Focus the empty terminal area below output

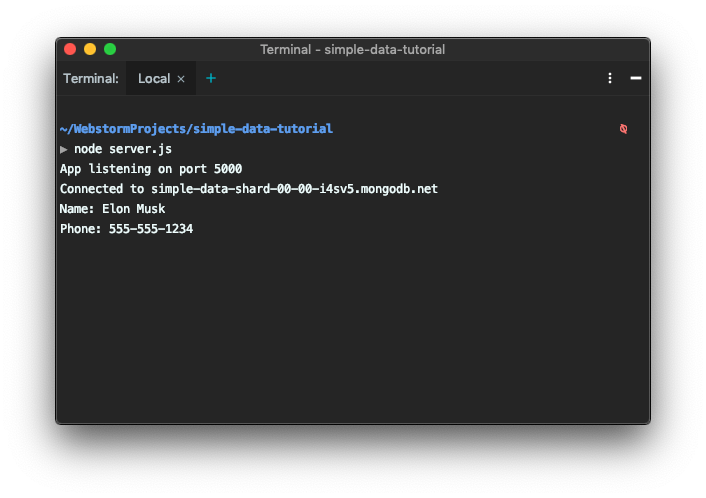(x=353, y=329)
